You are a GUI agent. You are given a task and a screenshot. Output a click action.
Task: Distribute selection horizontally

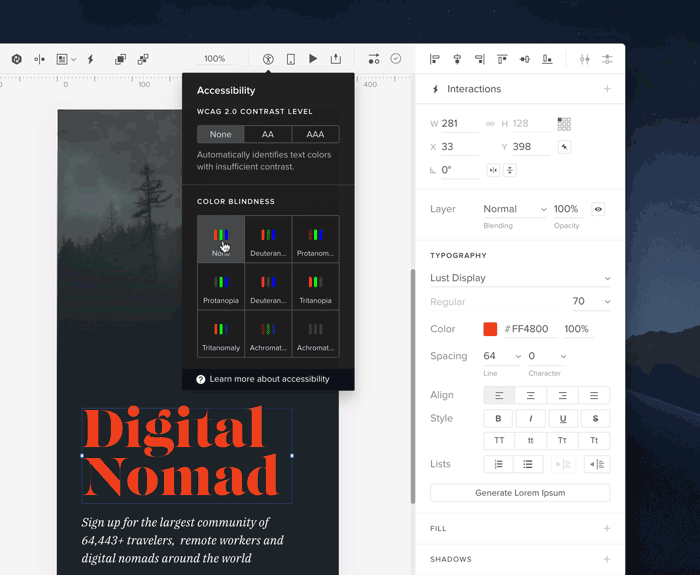[585, 59]
